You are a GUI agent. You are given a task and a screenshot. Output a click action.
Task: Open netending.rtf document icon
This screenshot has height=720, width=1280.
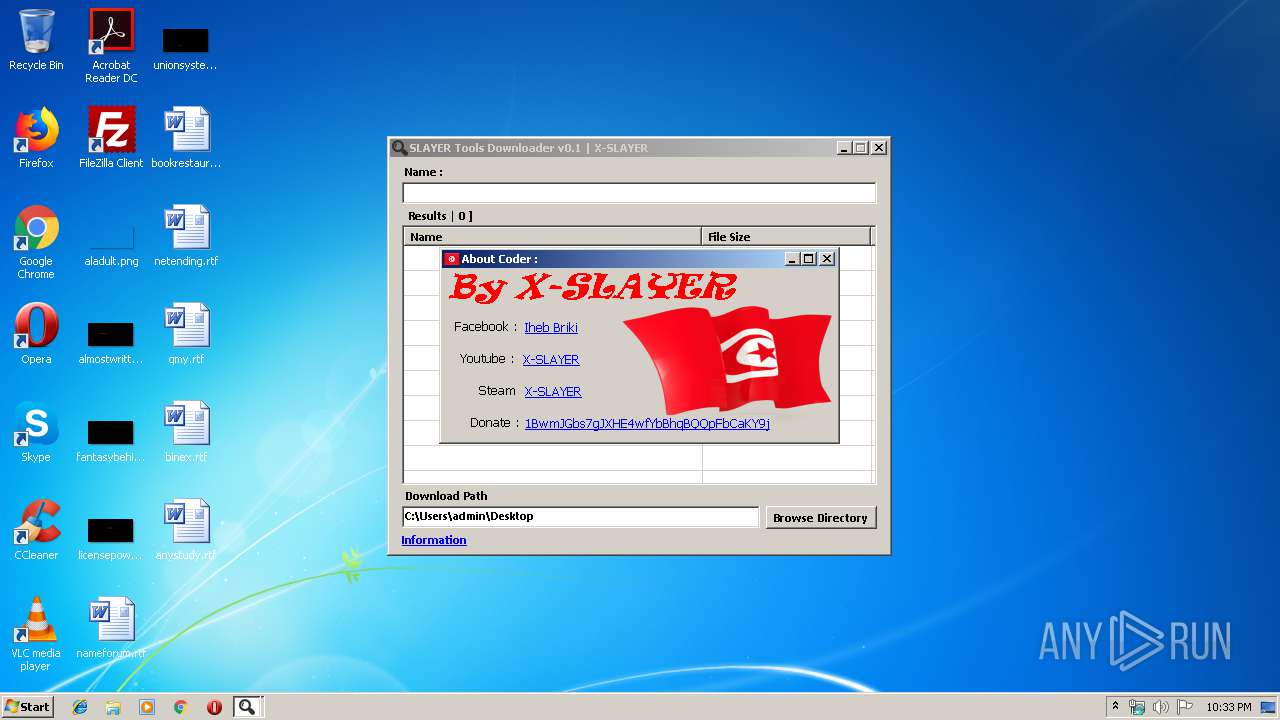point(186,236)
